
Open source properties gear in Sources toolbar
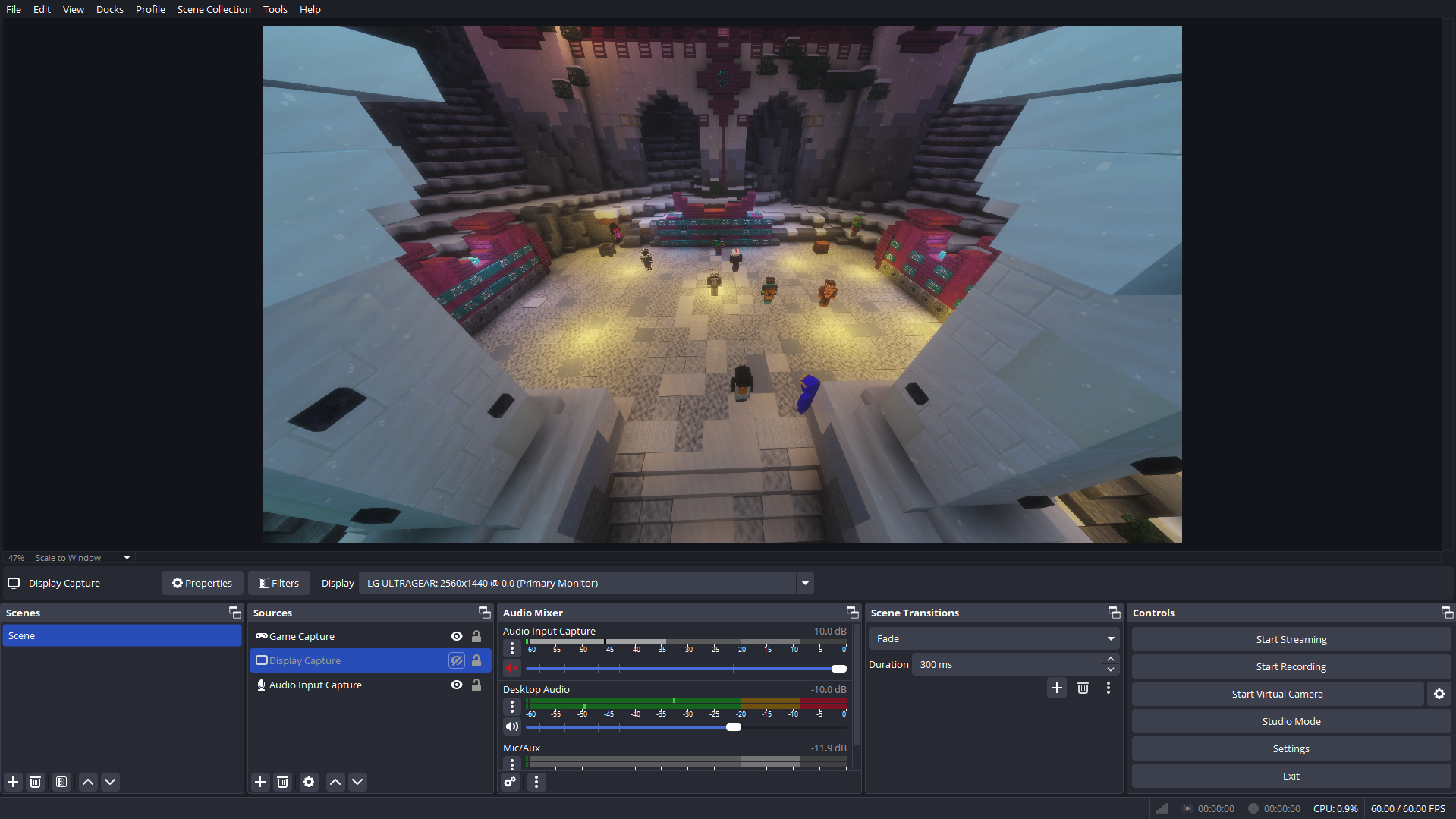(309, 782)
